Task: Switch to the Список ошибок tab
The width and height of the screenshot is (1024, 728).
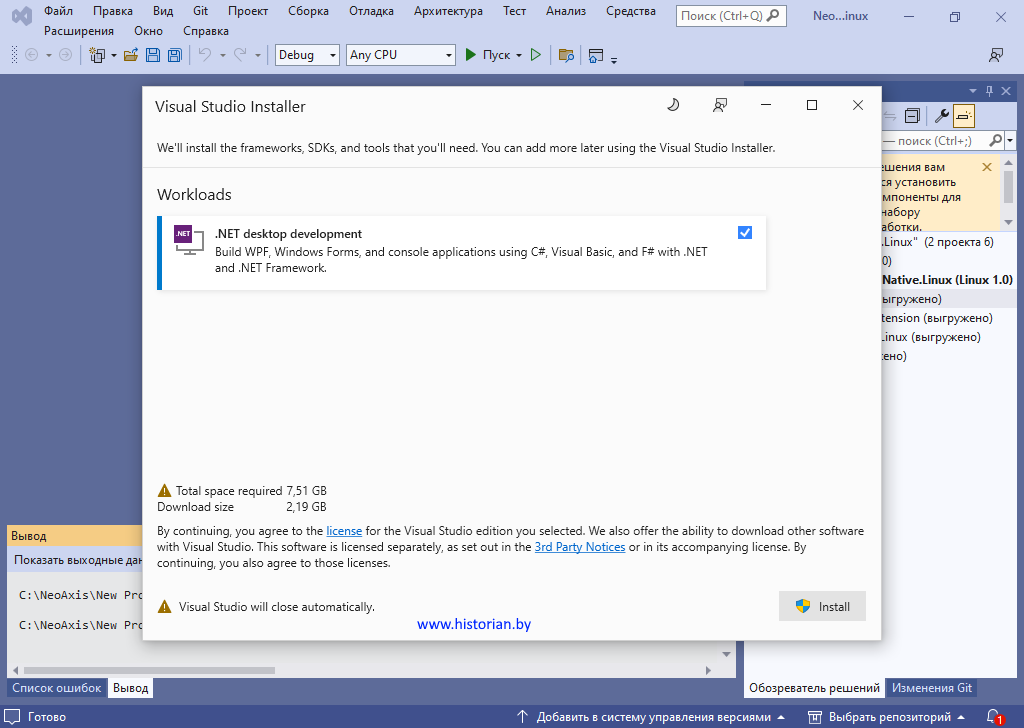Action: point(56,688)
